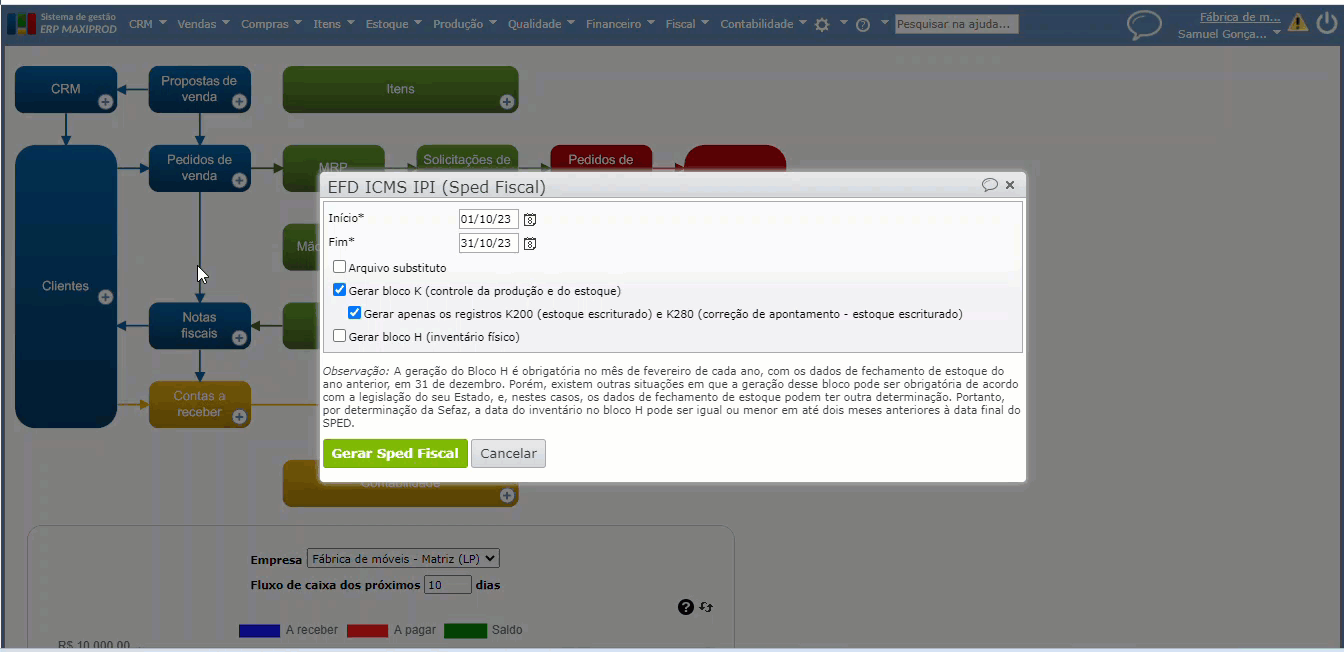Click Gerar Sped Fiscal button

395,453
